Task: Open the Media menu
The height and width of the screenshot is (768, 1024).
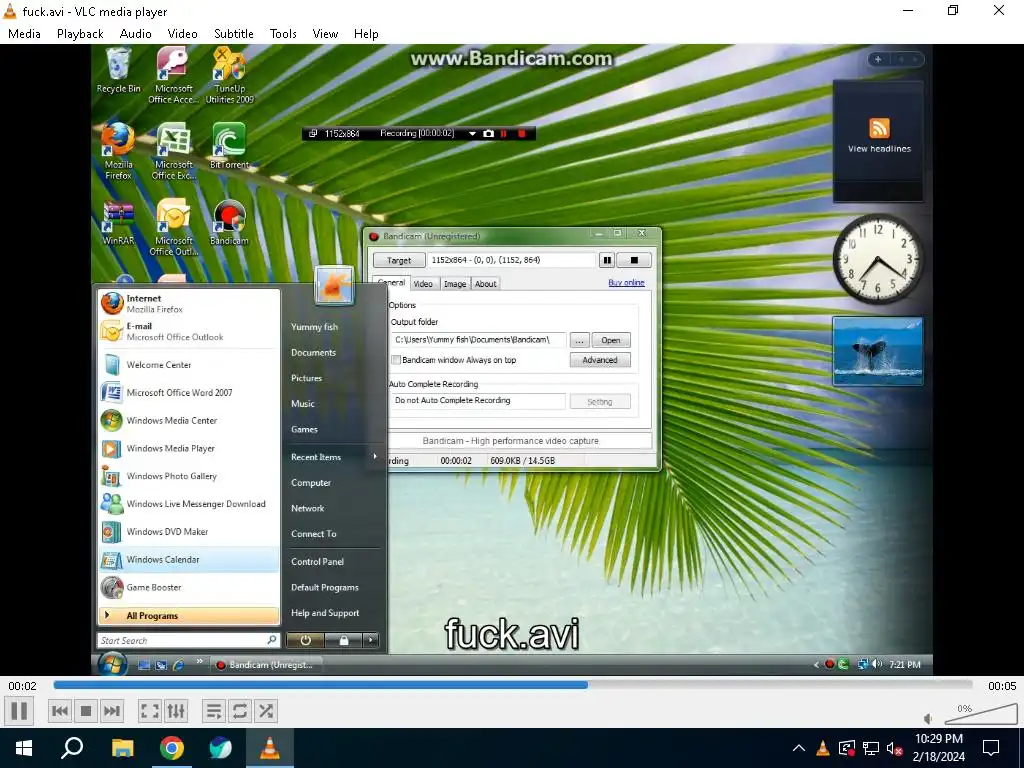Action: [x=24, y=34]
